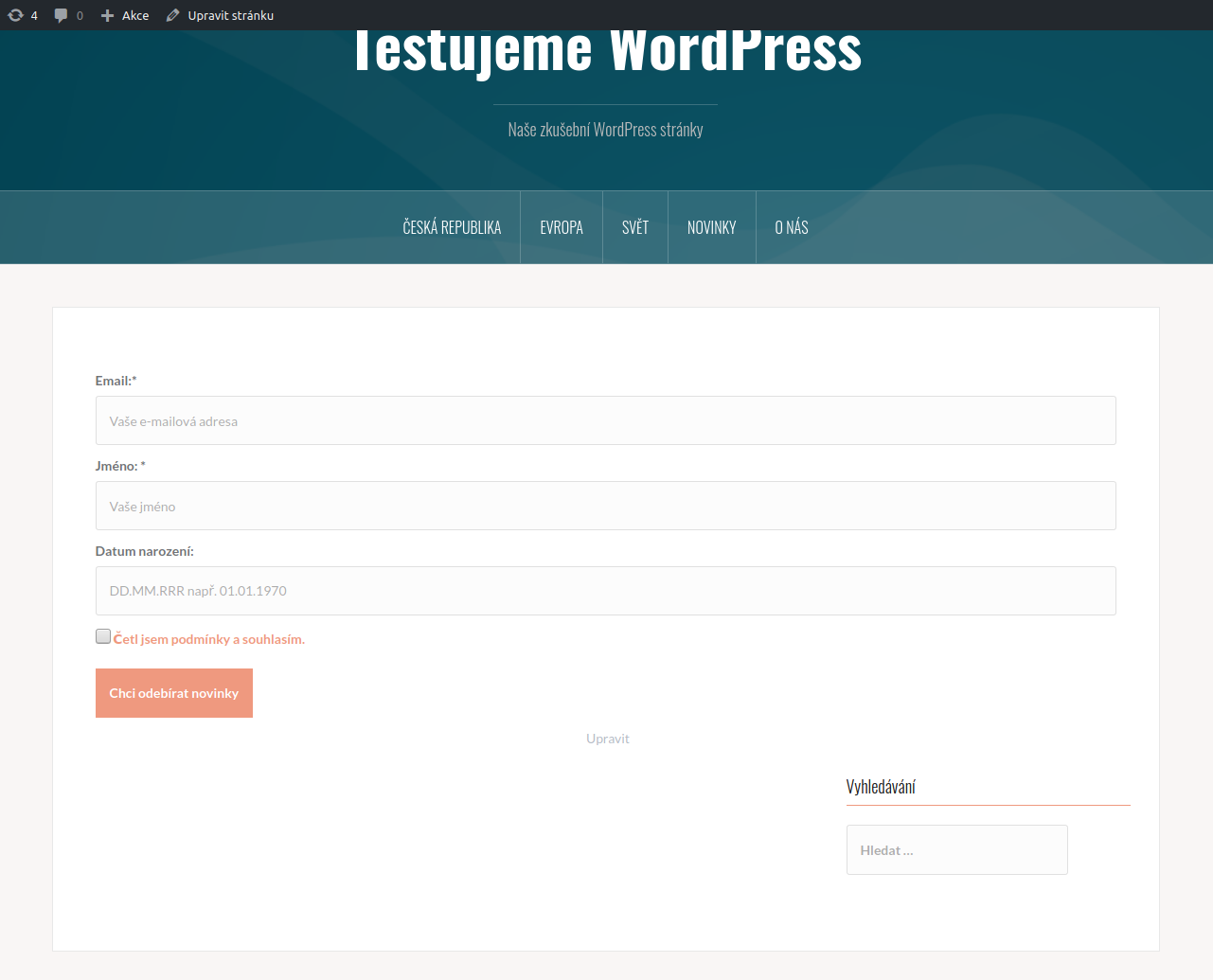Viewport: 1213px width, 980px height.
Task: Check the terms agreement checkbox
Action: (103, 636)
